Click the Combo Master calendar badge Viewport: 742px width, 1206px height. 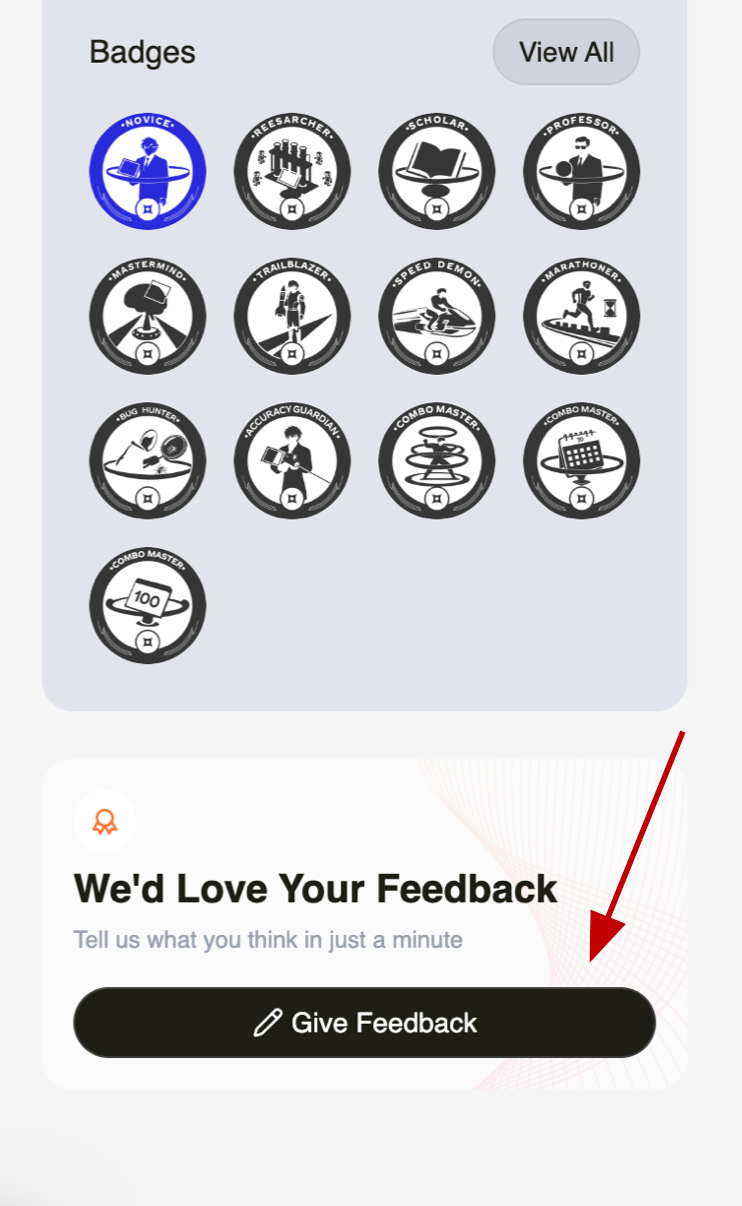(582, 461)
